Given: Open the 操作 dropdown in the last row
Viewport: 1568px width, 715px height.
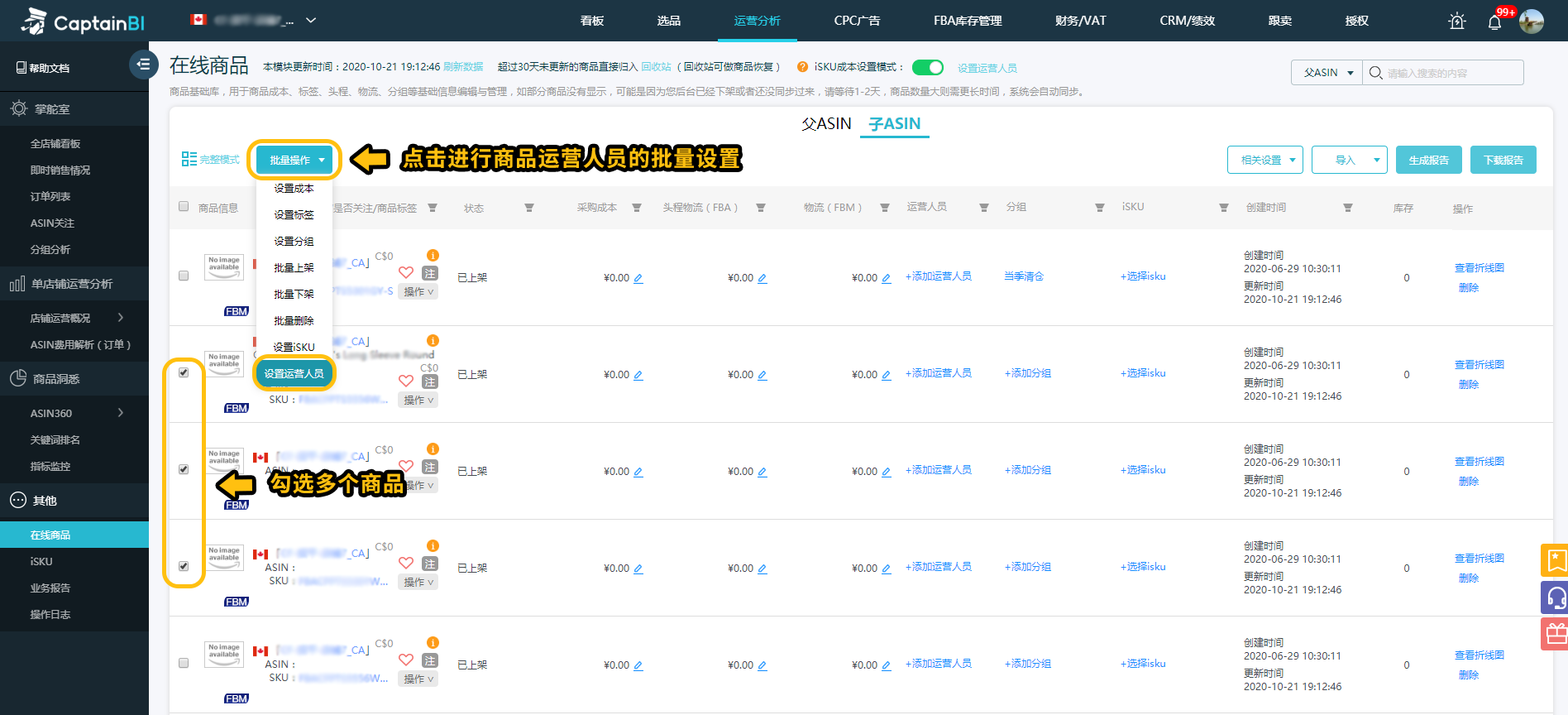Looking at the screenshot, I should 418,679.
